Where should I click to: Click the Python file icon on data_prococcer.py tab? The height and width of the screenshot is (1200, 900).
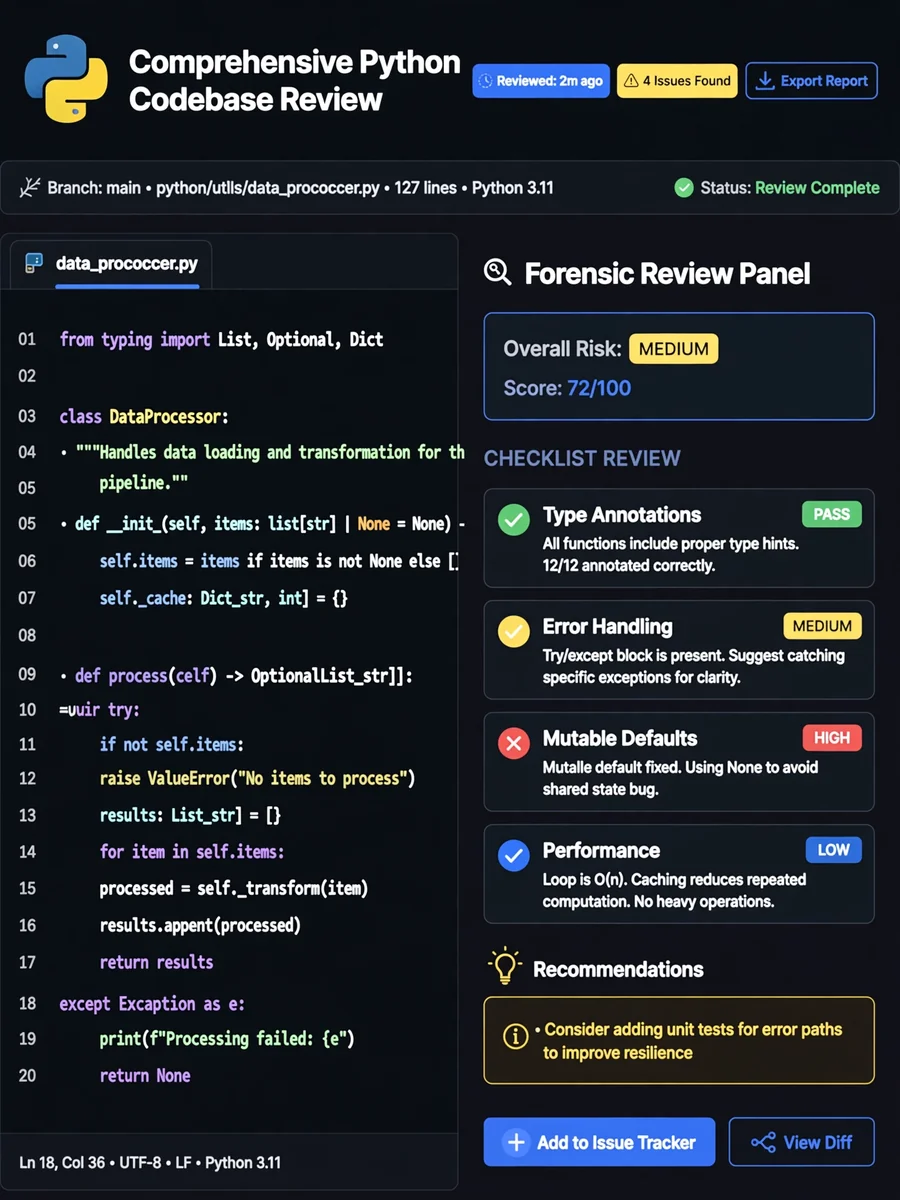coord(34,264)
